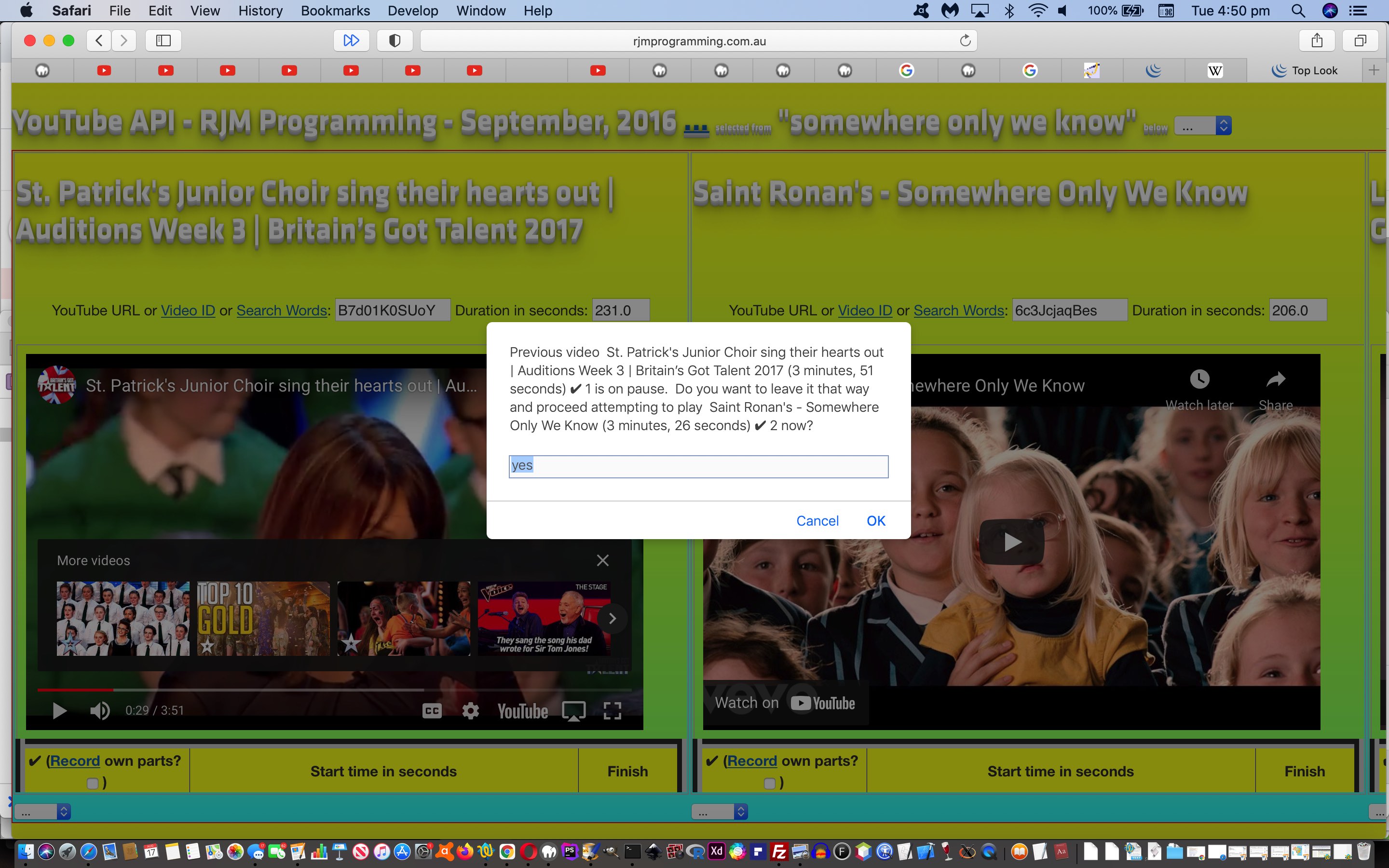1389x868 pixels.
Task: Click the AirPlay icon on the left video
Action: tap(573, 711)
